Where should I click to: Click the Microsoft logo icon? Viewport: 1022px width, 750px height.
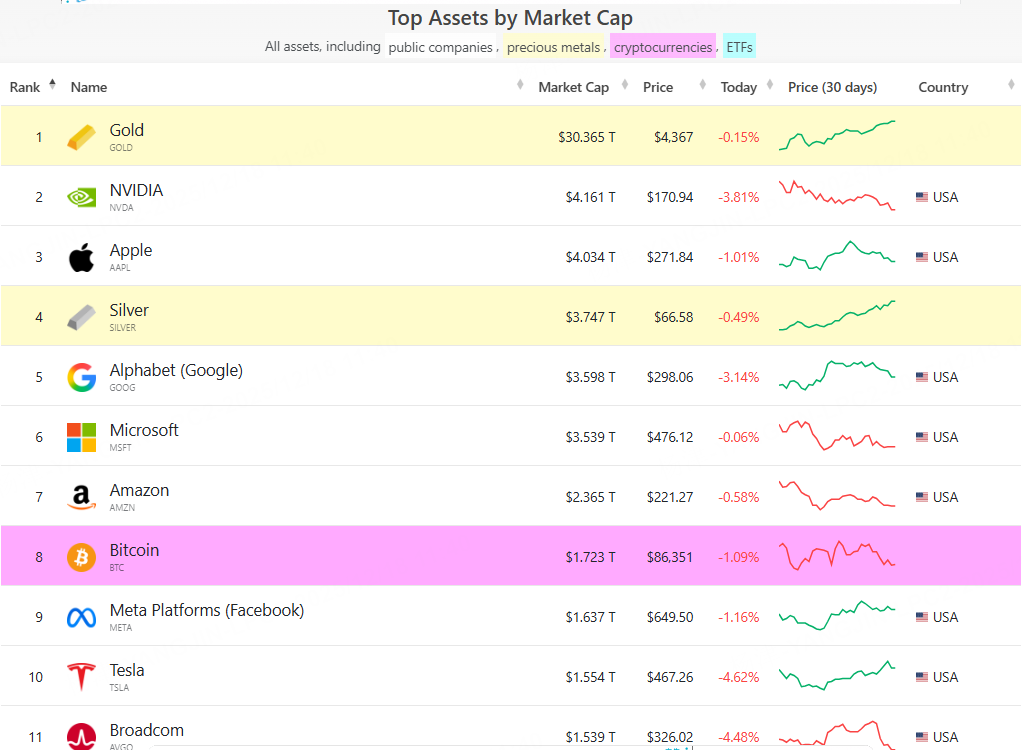pyautogui.click(x=82, y=437)
